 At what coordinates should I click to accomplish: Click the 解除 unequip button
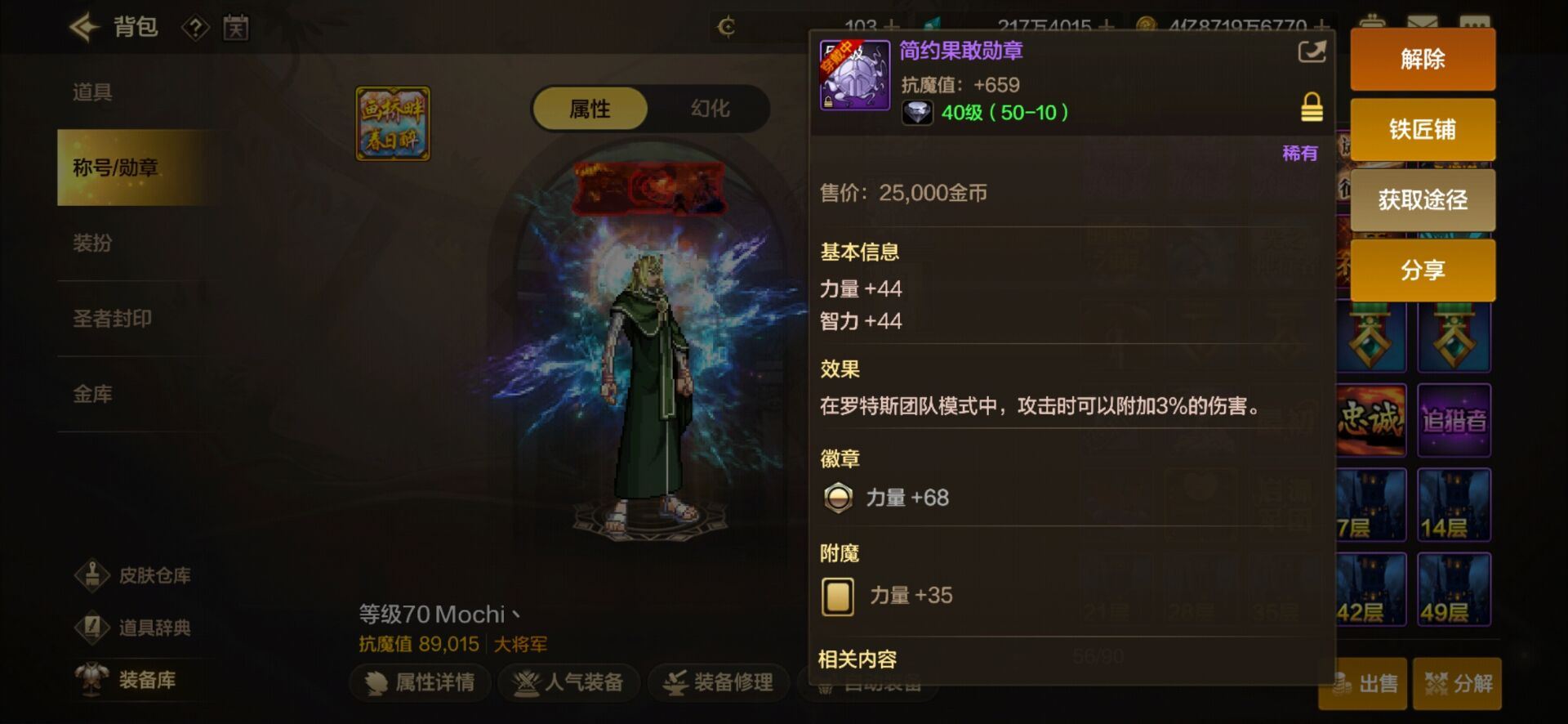coord(1423,59)
